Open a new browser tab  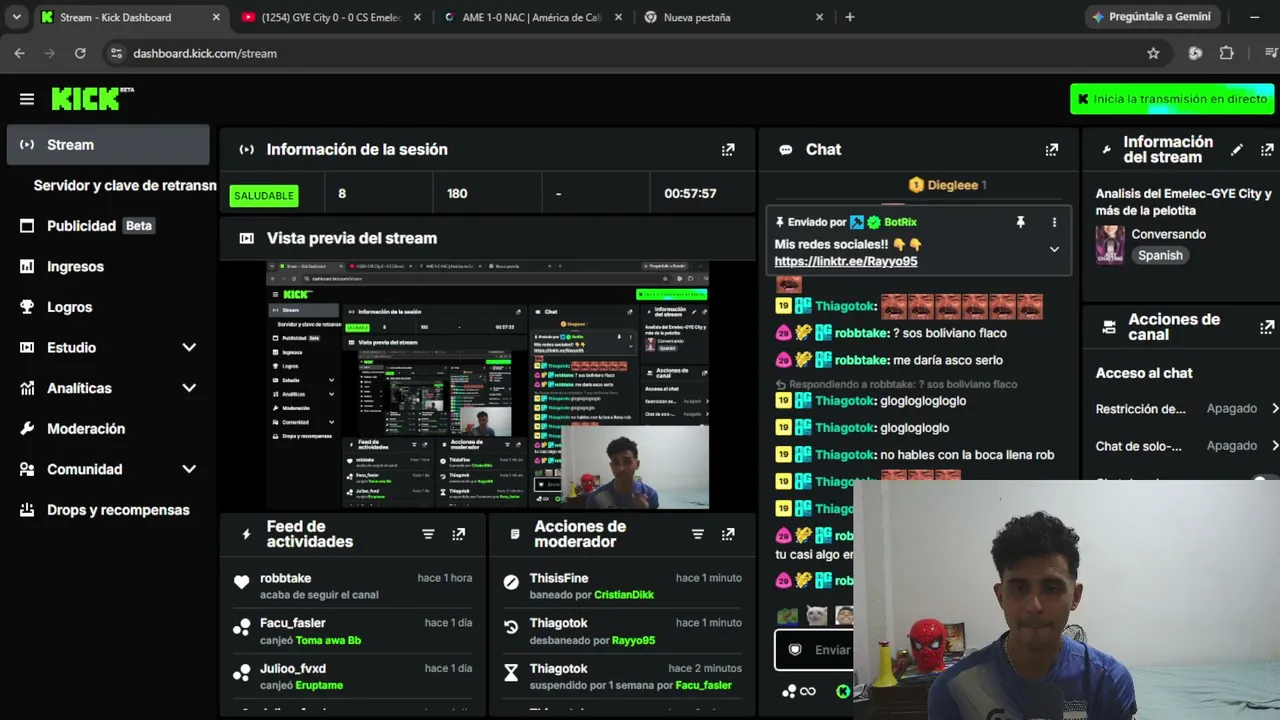click(x=850, y=17)
